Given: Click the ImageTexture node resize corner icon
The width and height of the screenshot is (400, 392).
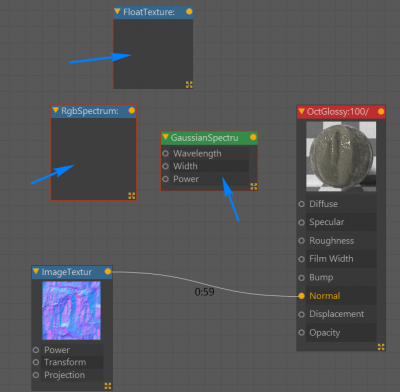Looking at the screenshot, I should pos(108,386).
